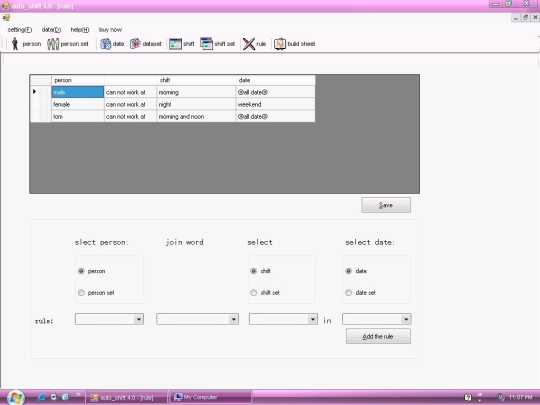540x405 pixels.
Task: Select the person radio button
Action: click(81, 271)
